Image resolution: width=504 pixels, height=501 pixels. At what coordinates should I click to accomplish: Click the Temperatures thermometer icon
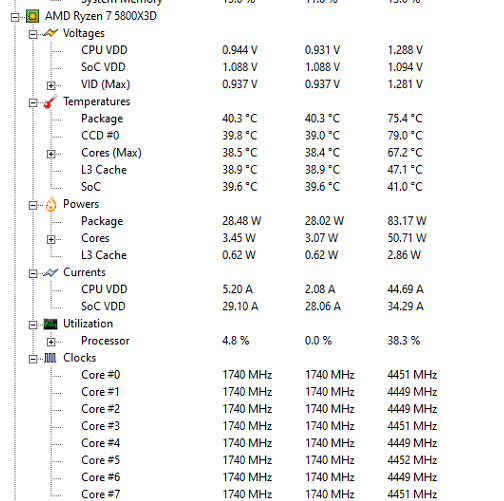(50, 102)
